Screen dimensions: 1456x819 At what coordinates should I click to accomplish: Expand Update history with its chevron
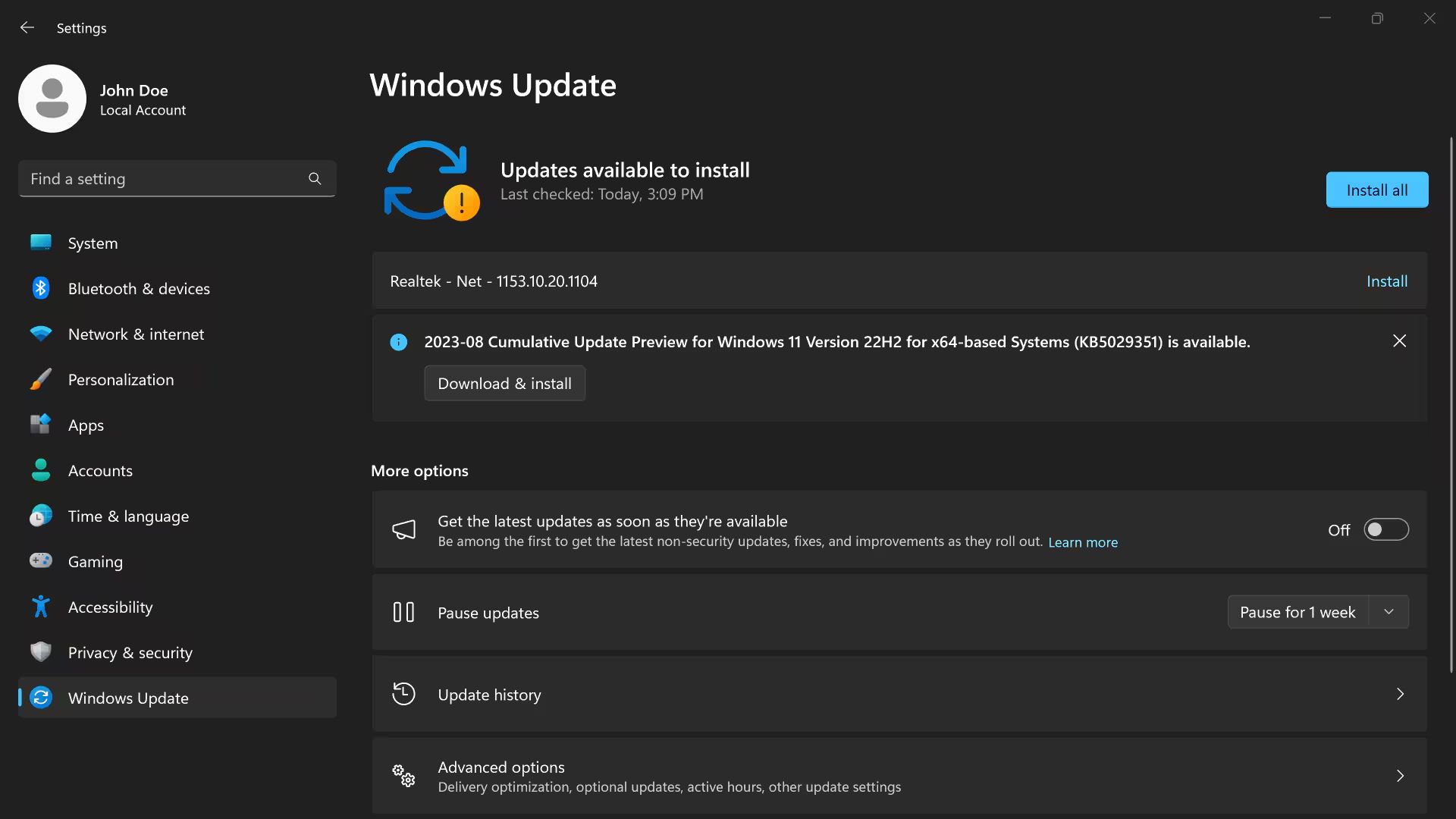(x=1399, y=694)
